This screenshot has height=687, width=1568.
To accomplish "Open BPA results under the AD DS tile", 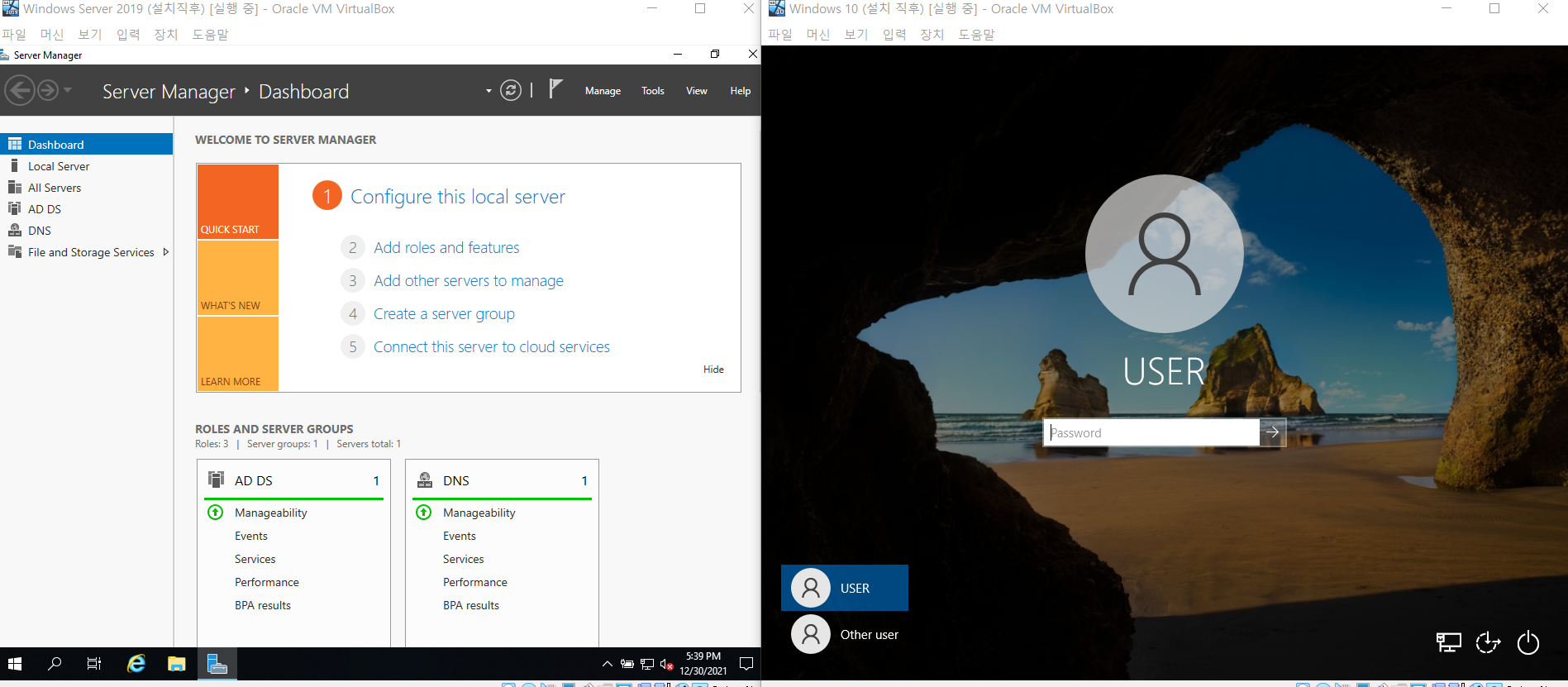I will pos(263,605).
